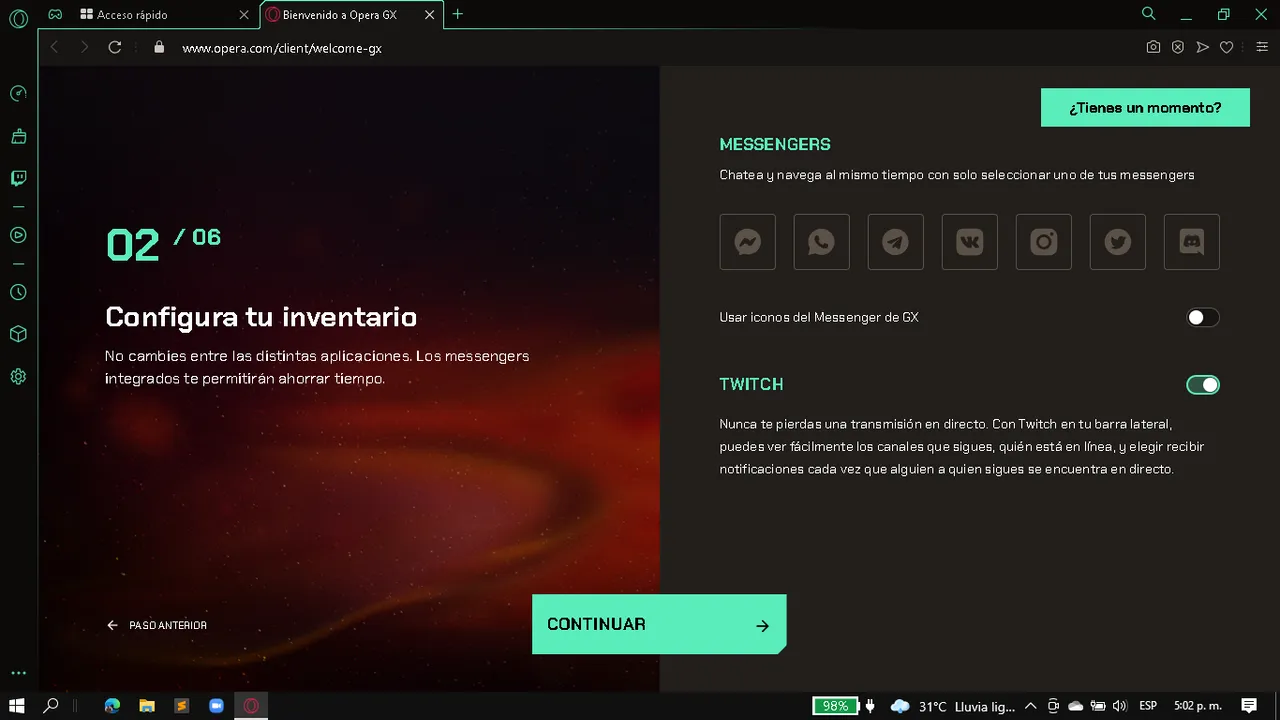Open Extensions cube icon in sidebar
Image resolution: width=1280 pixels, height=720 pixels.
pos(18,334)
